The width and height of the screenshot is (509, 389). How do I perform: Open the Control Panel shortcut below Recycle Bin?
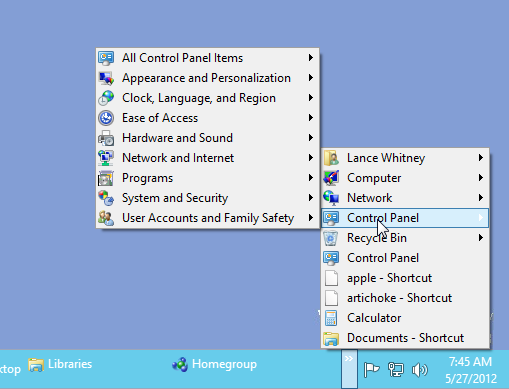[x=405, y=258]
